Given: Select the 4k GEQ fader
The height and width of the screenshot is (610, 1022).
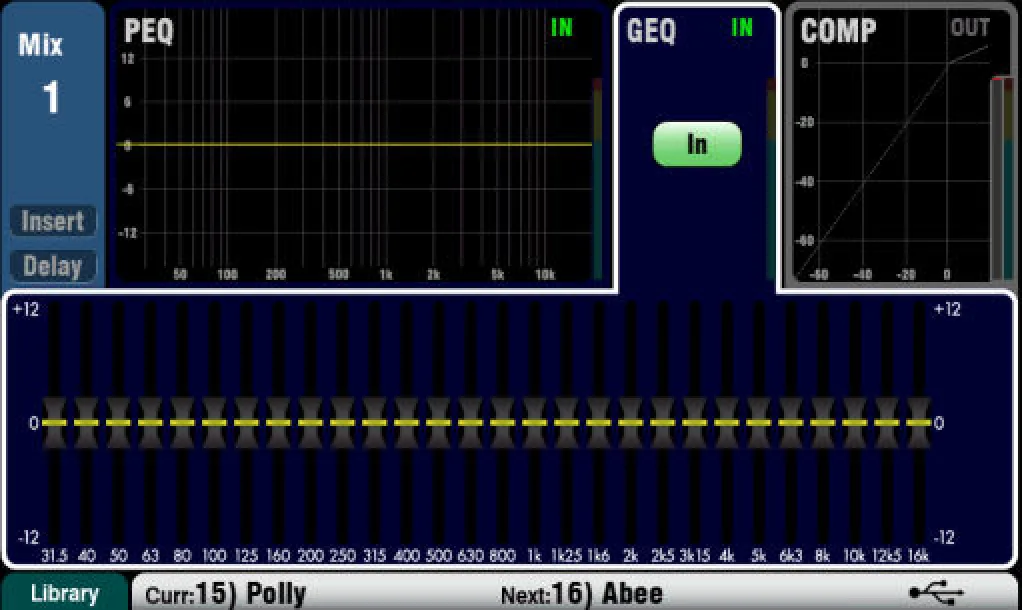Looking at the screenshot, I should tap(726, 423).
